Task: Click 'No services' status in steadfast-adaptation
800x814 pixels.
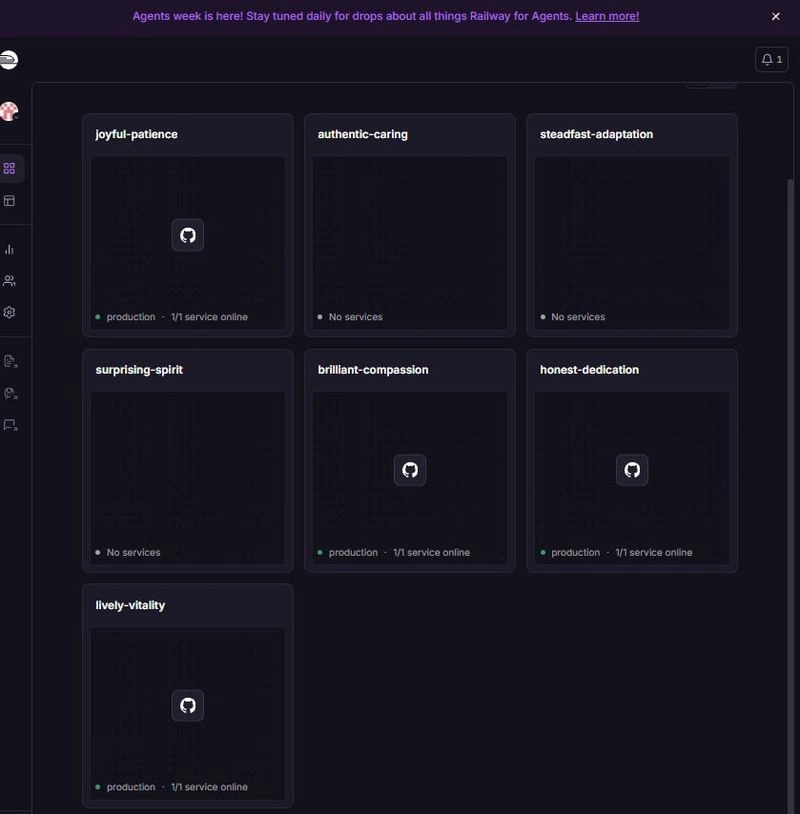Action: point(578,317)
